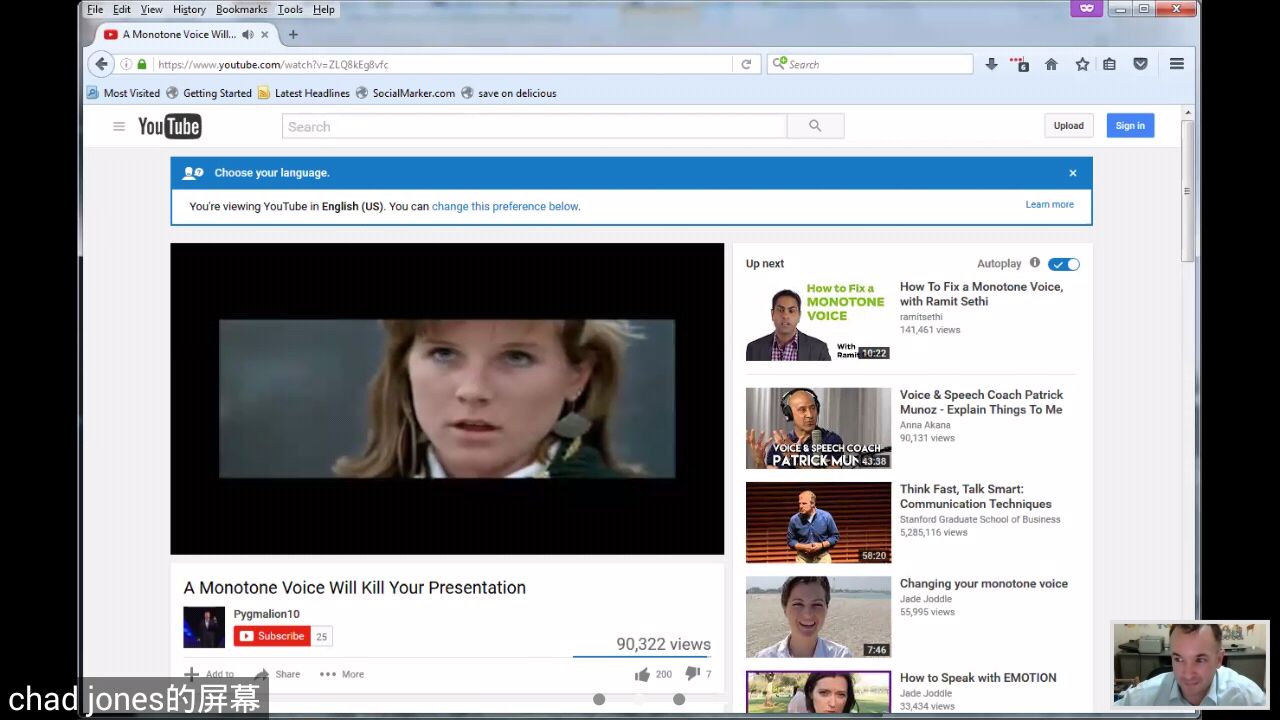Click the Upload button
1280x720 pixels.
(1068, 126)
